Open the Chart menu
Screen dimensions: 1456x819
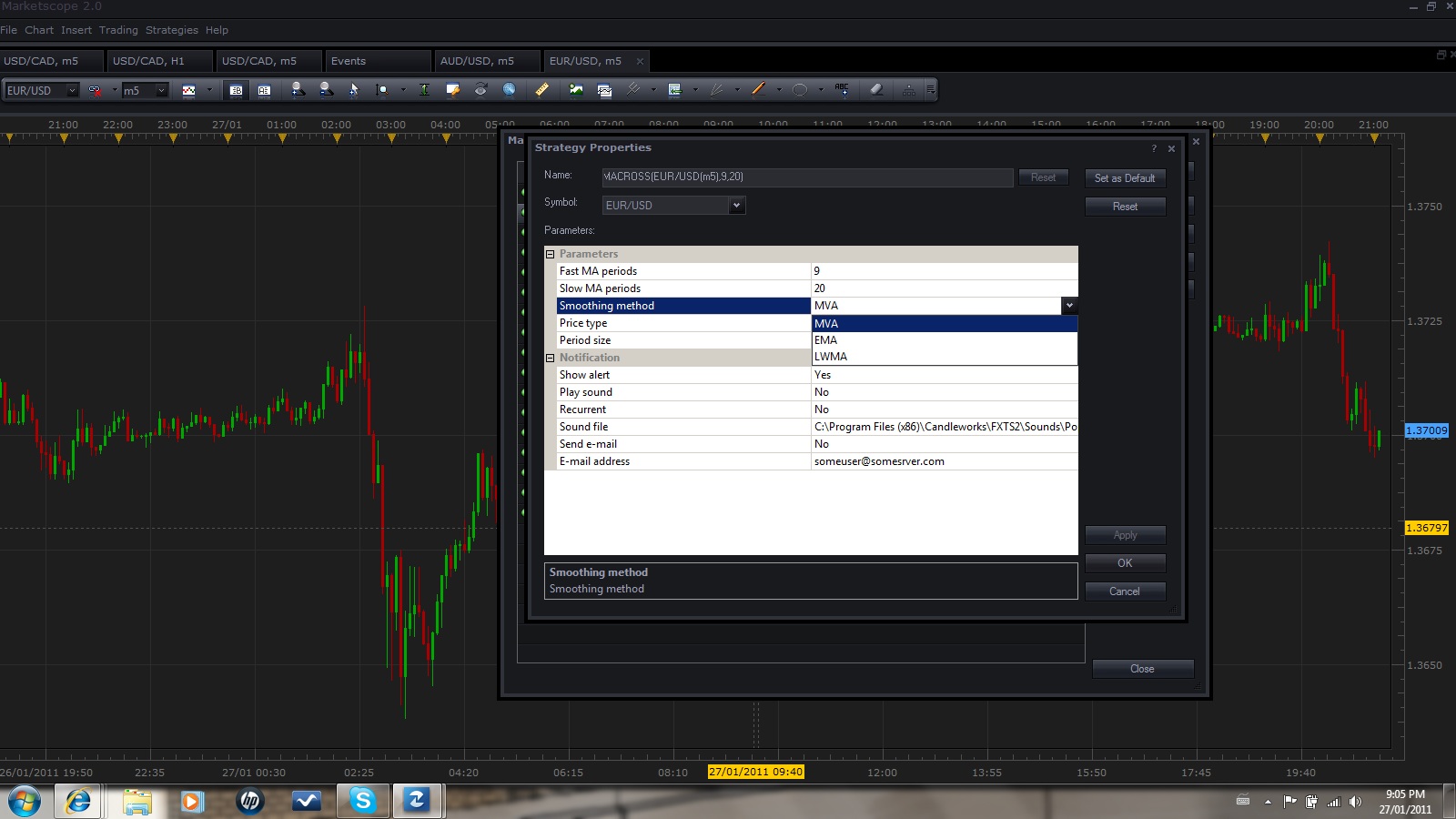point(39,30)
